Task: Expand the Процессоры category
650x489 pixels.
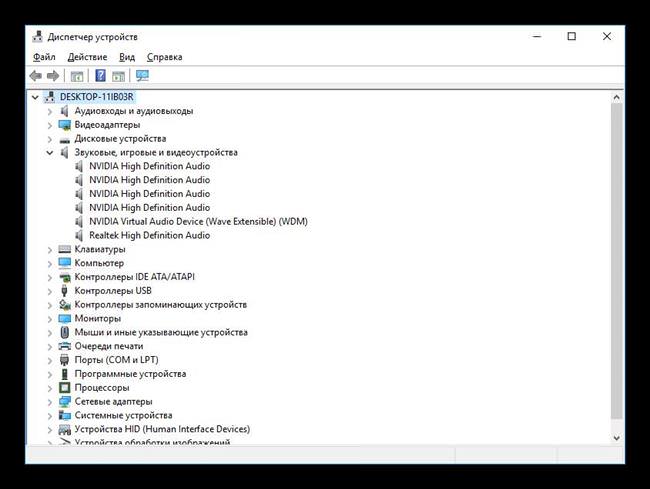Action: pos(50,388)
